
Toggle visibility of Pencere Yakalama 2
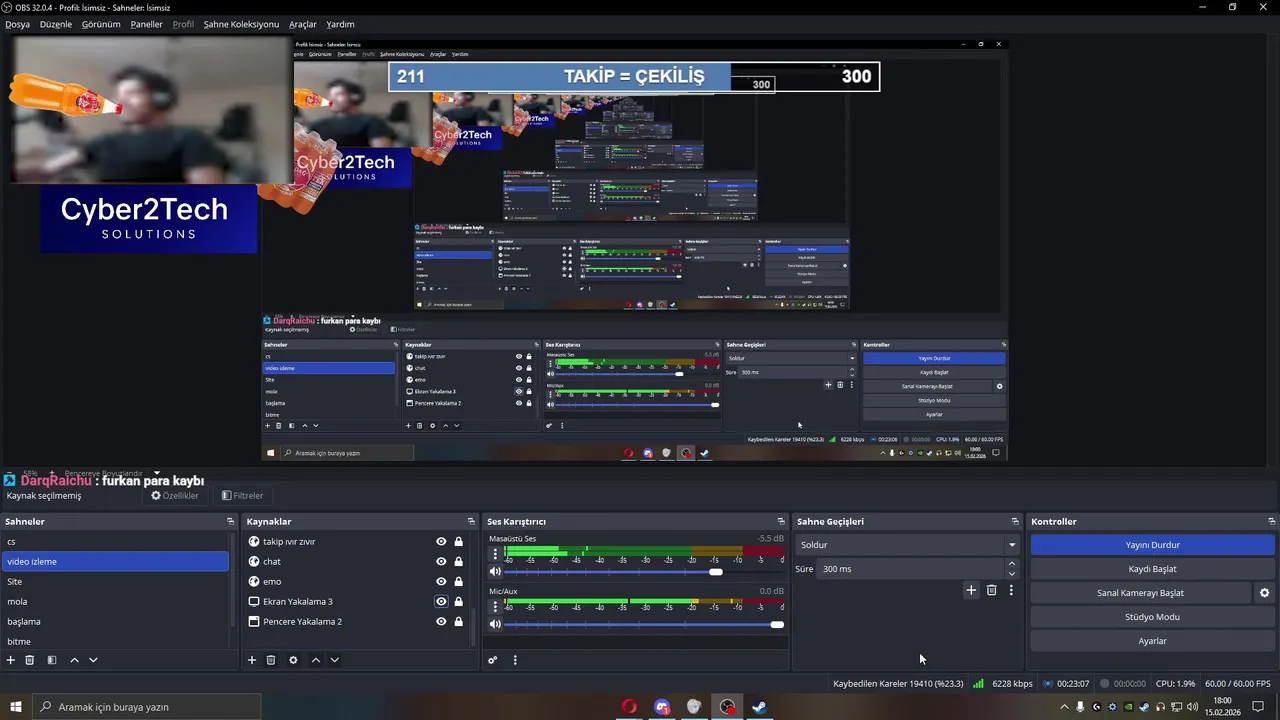pos(441,622)
